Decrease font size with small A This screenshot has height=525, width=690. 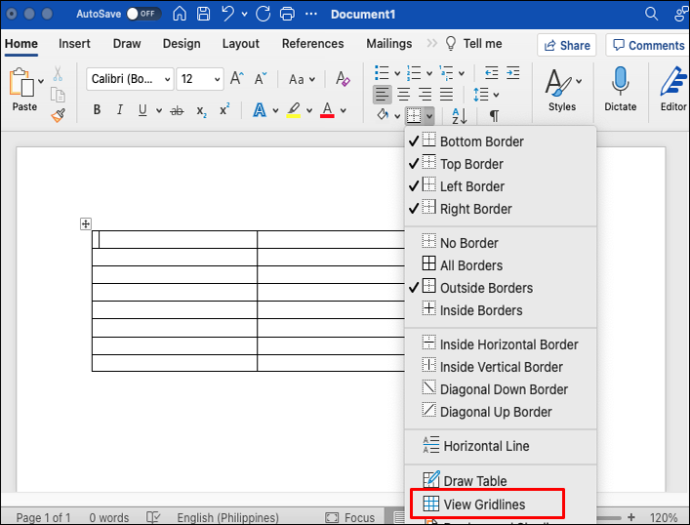coord(261,79)
